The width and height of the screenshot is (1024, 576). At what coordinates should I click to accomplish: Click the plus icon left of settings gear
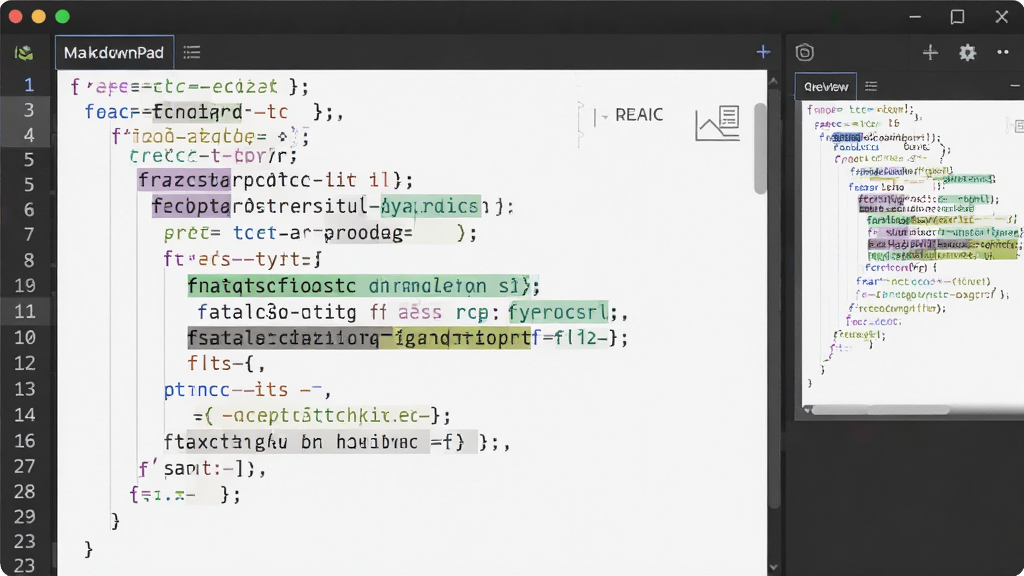click(930, 52)
